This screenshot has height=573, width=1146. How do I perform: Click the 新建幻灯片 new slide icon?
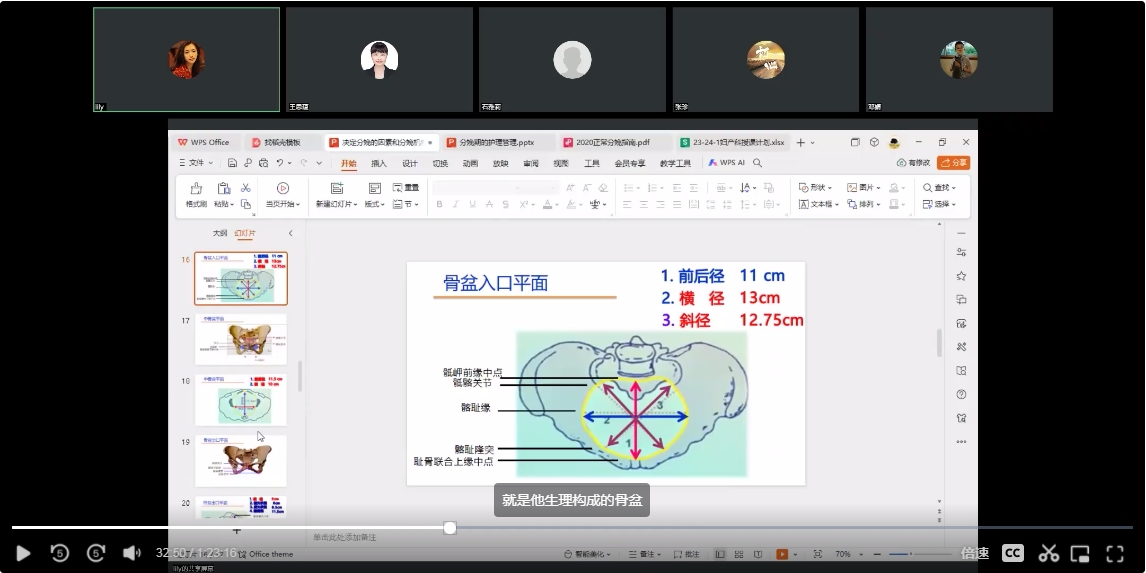(x=337, y=188)
